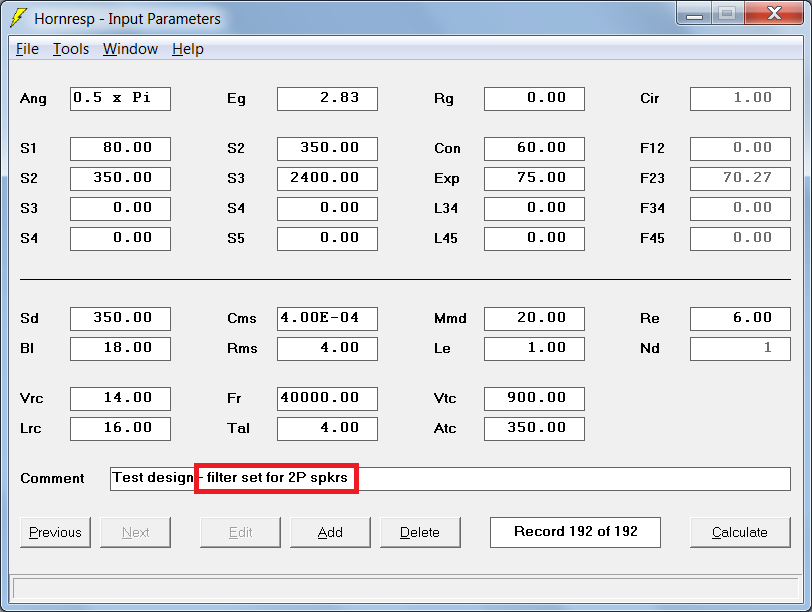This screenshot has height=612, width=812.
Task: Click the Hornresp lightning app icon
Action: pyautogui.click(x=19, y=18)
